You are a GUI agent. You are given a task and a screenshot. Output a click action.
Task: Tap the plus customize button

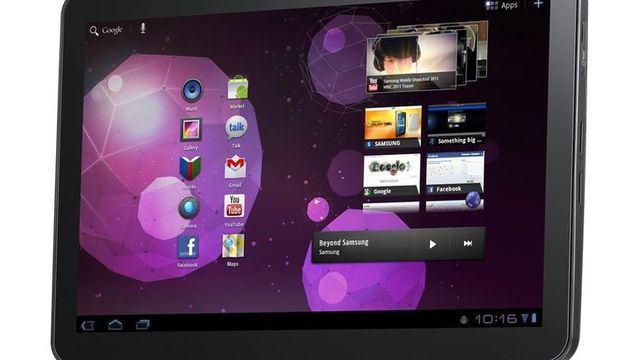point(538,4)
